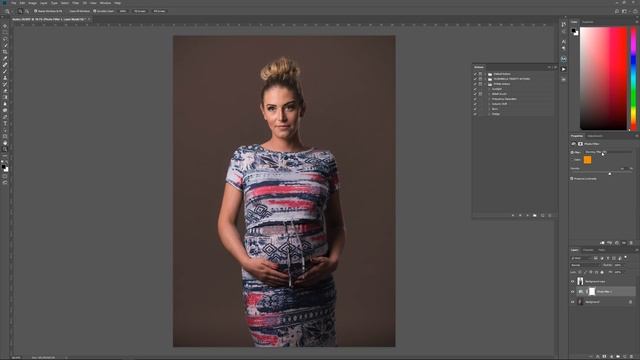The image size is (640, 360).
Task: Switch to the Adjustments tab
Action: pos(595,136)
